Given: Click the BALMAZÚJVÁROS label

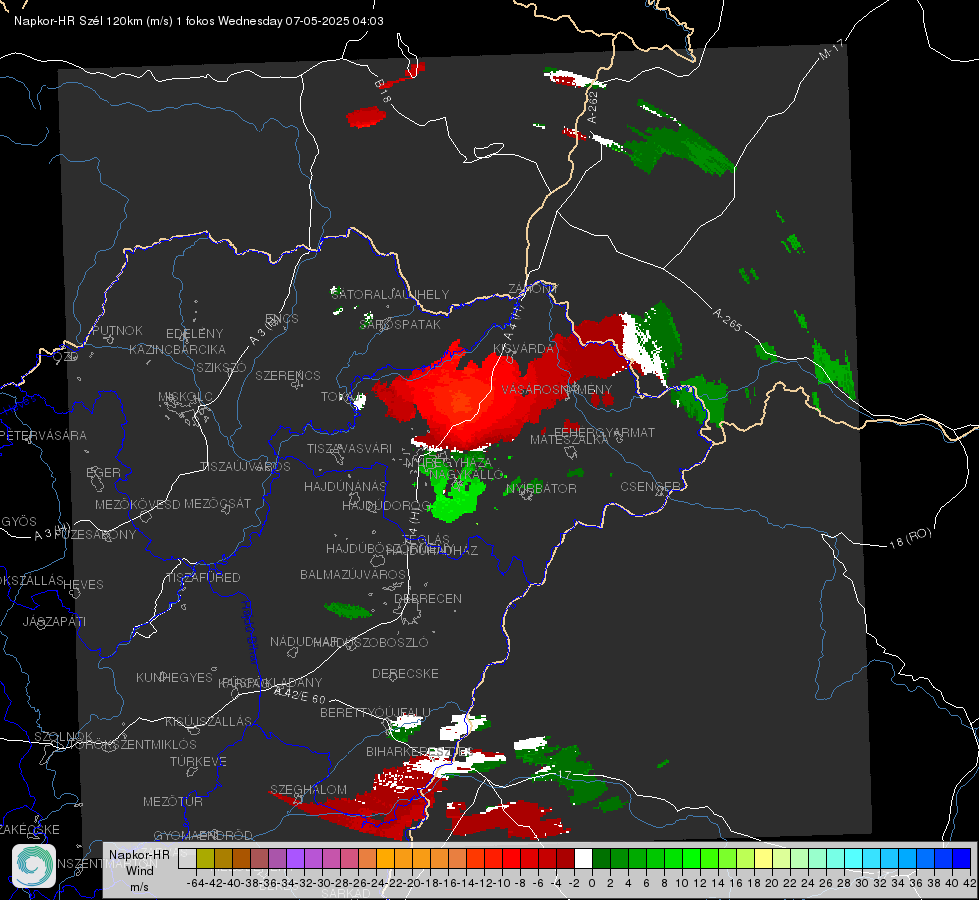Looking at the screenshot, I should click(x=353, y=574).
